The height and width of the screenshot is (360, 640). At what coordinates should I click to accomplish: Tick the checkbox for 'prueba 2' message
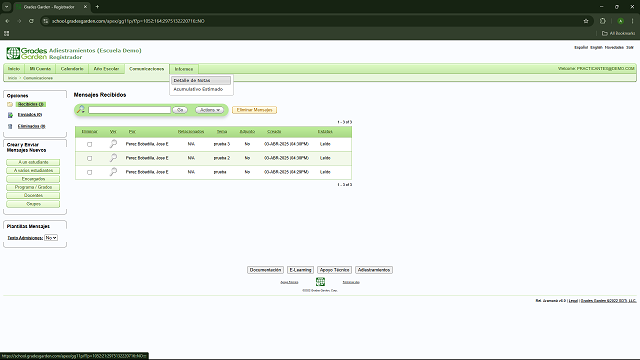pyautogui.click(x=89, y=158)
